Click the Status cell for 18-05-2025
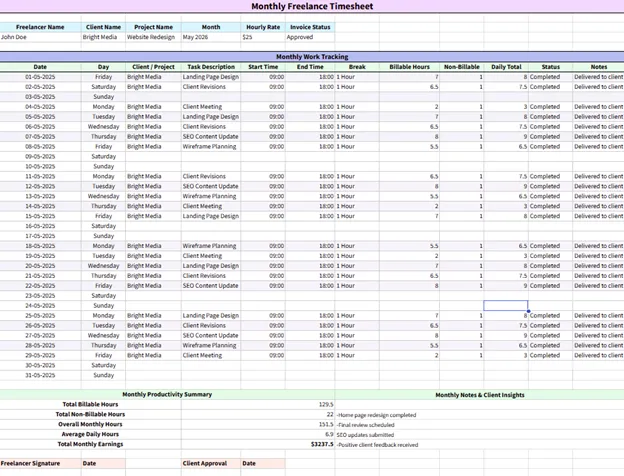Screen dimensions: 624x476 tap(551, 246)
